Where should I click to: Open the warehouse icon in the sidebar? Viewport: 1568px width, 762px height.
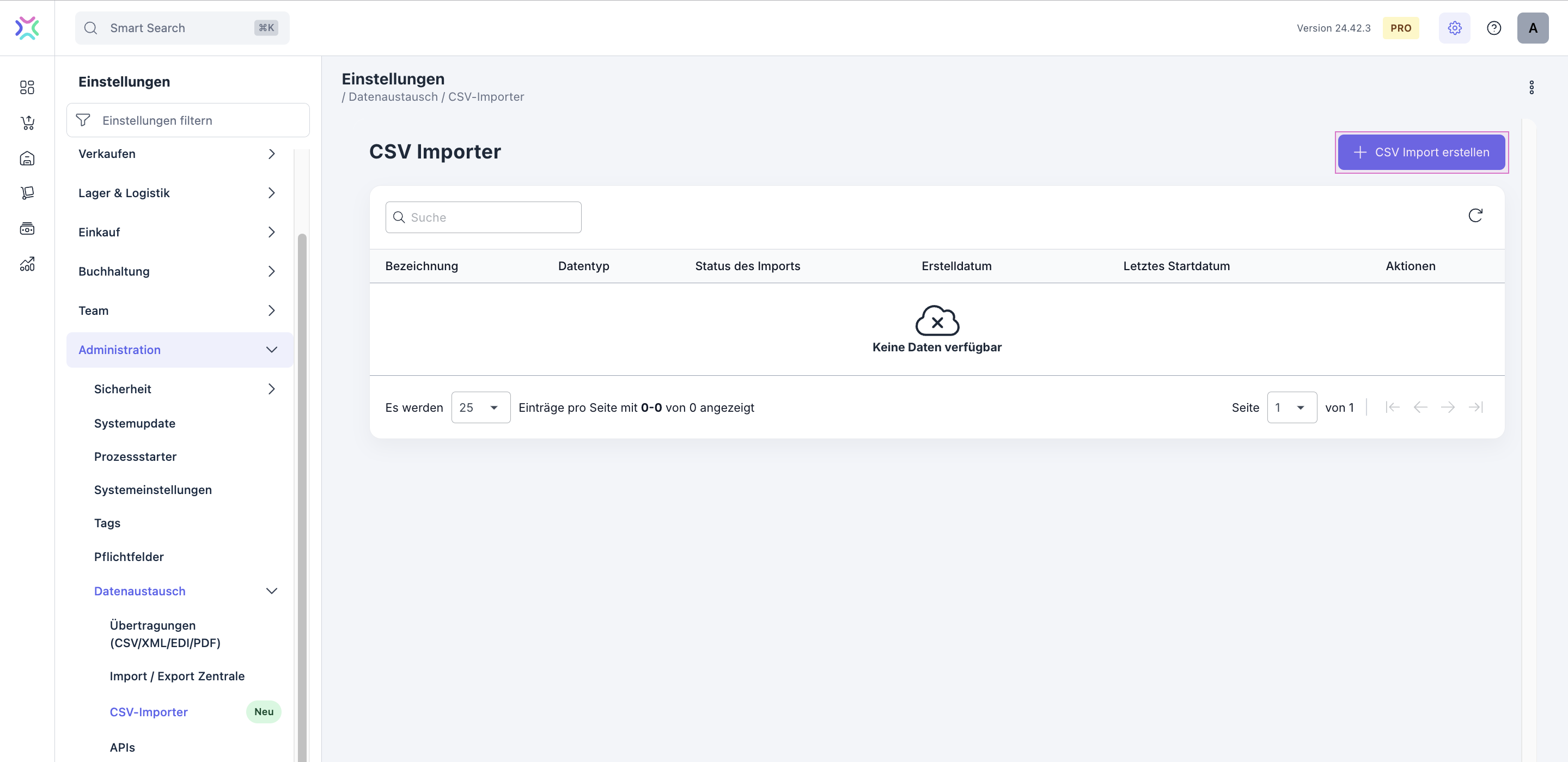27,159
